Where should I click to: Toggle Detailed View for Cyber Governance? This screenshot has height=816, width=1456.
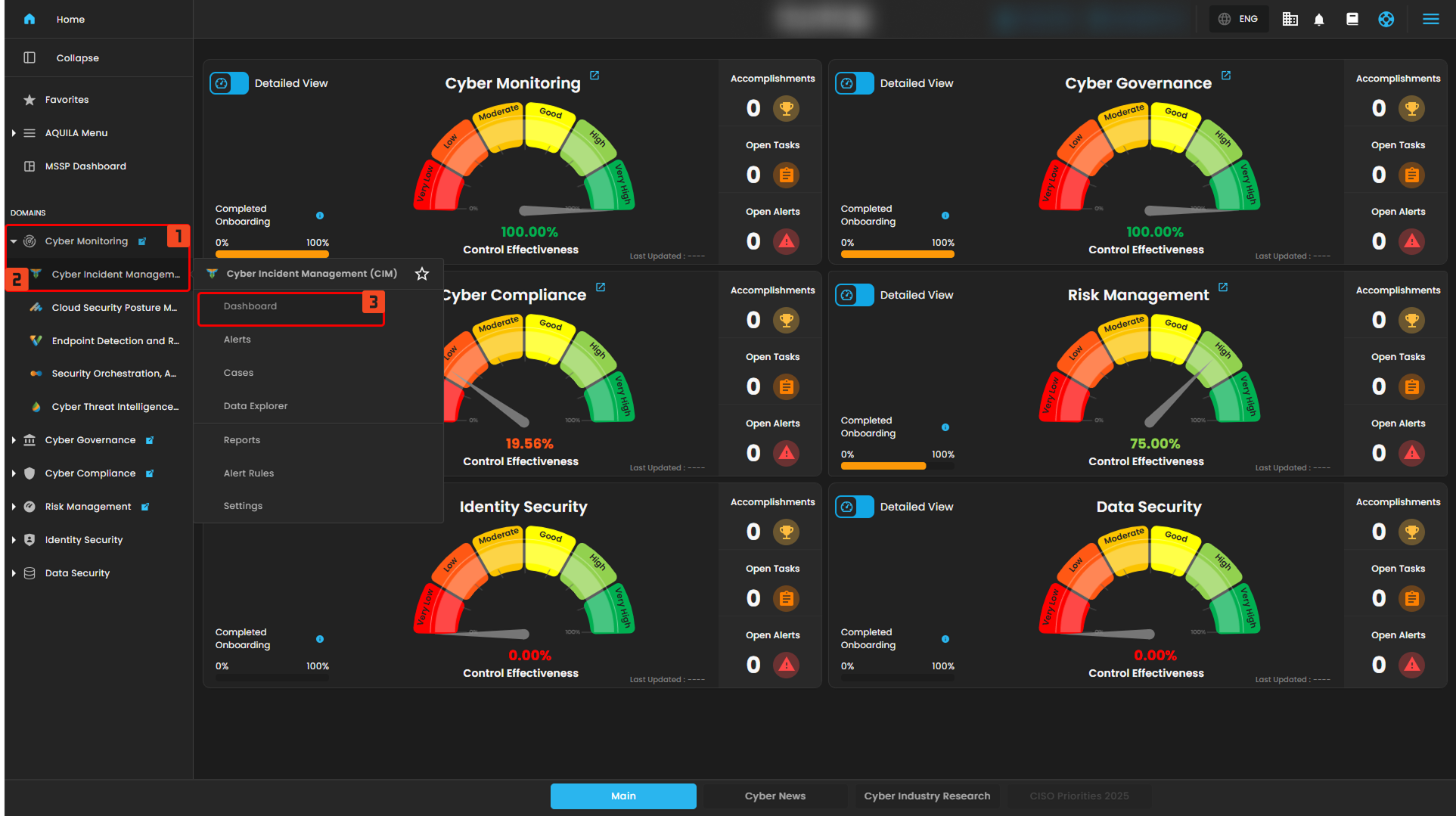tap(854, 83)
